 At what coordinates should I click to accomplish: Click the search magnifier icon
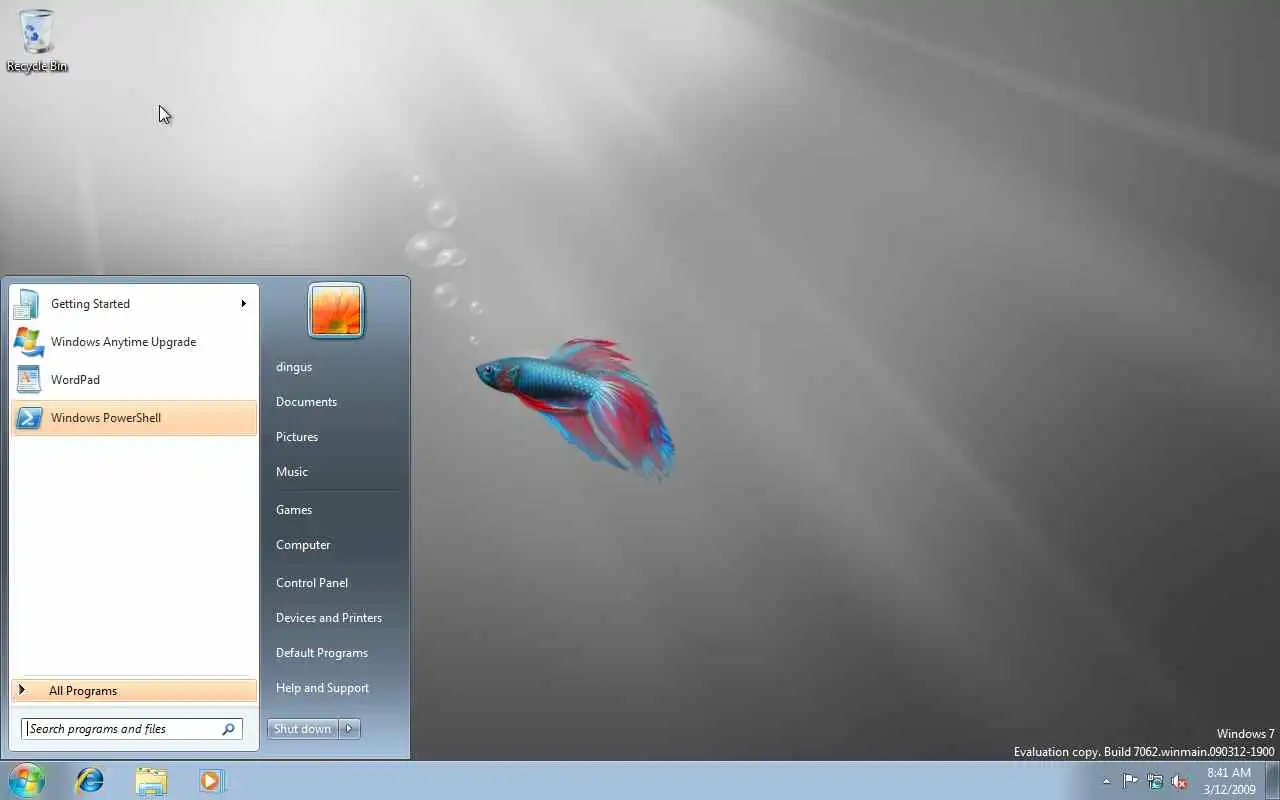[x=228, y=729]
